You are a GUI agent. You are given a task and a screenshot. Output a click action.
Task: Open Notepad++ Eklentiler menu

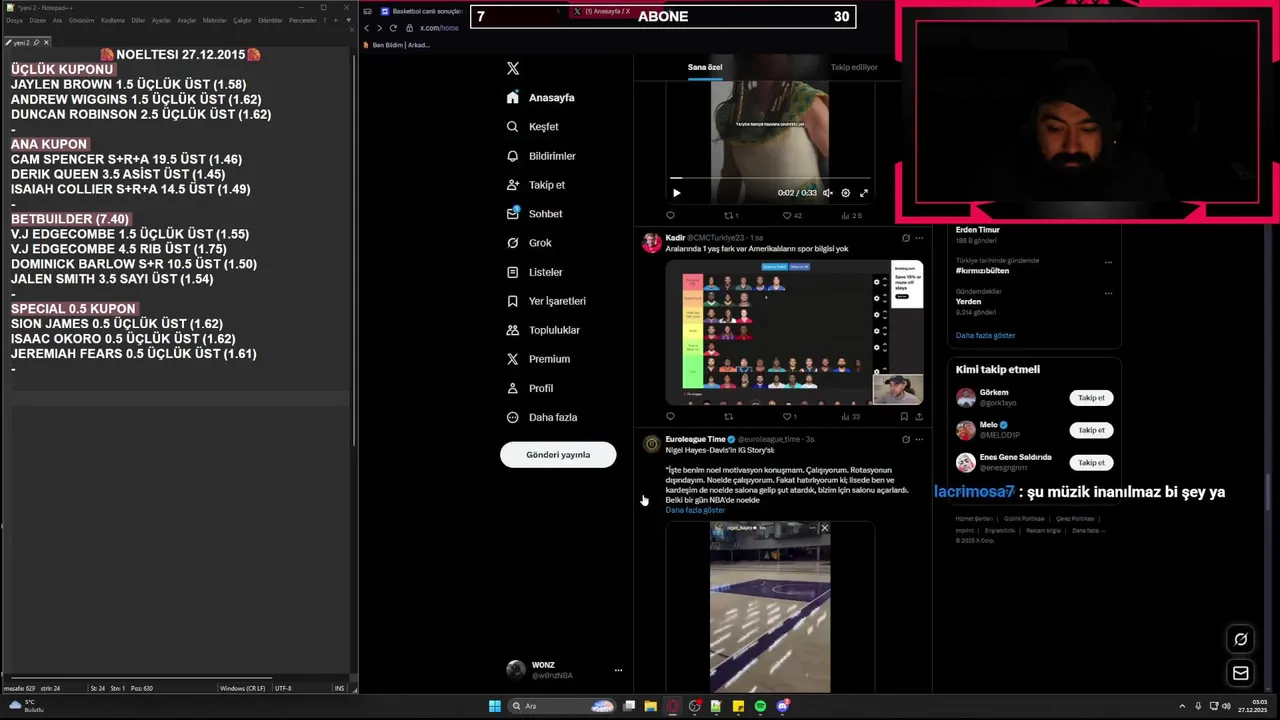tap(270, 20)
